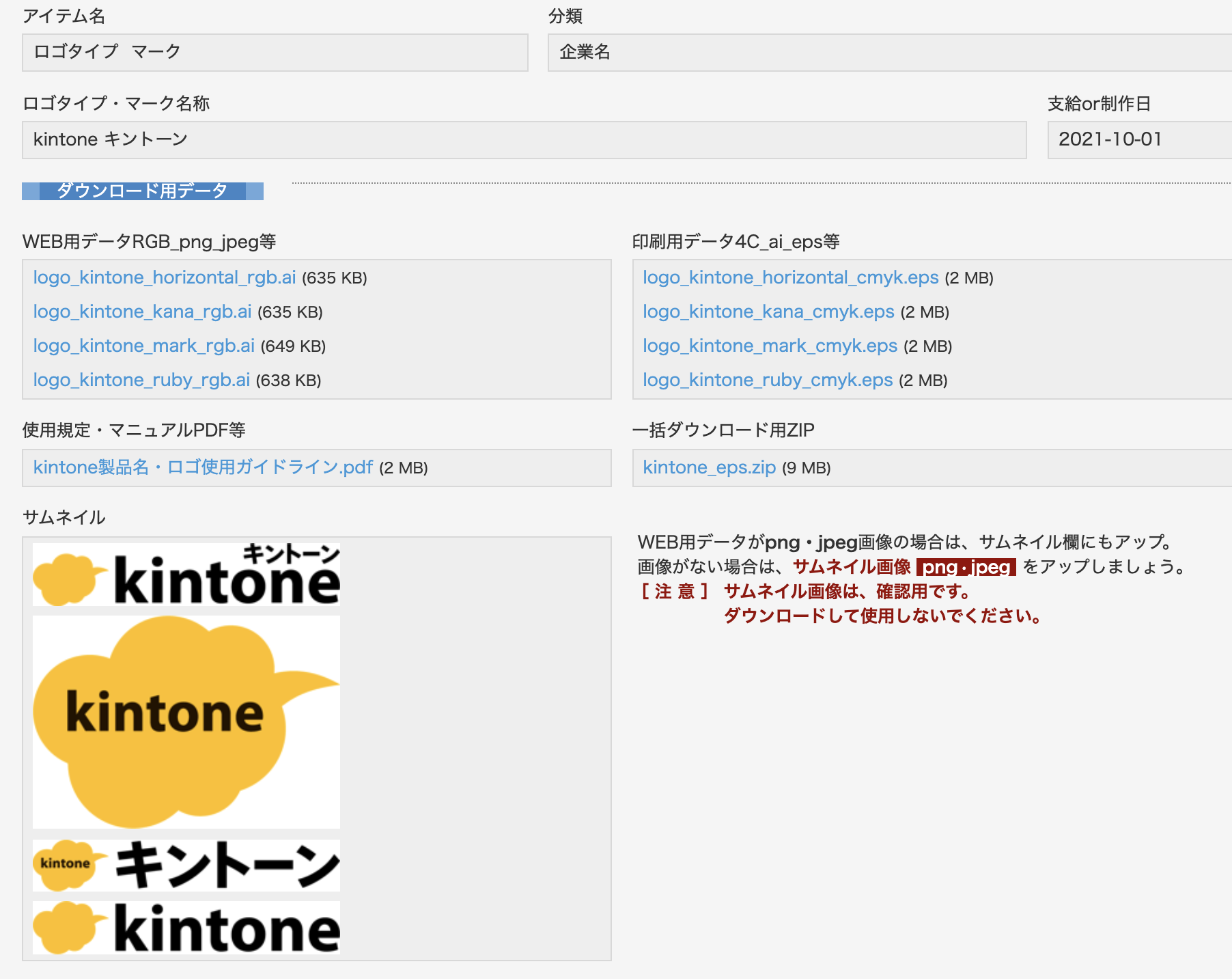Click the サムネイル label

[64, 517]
